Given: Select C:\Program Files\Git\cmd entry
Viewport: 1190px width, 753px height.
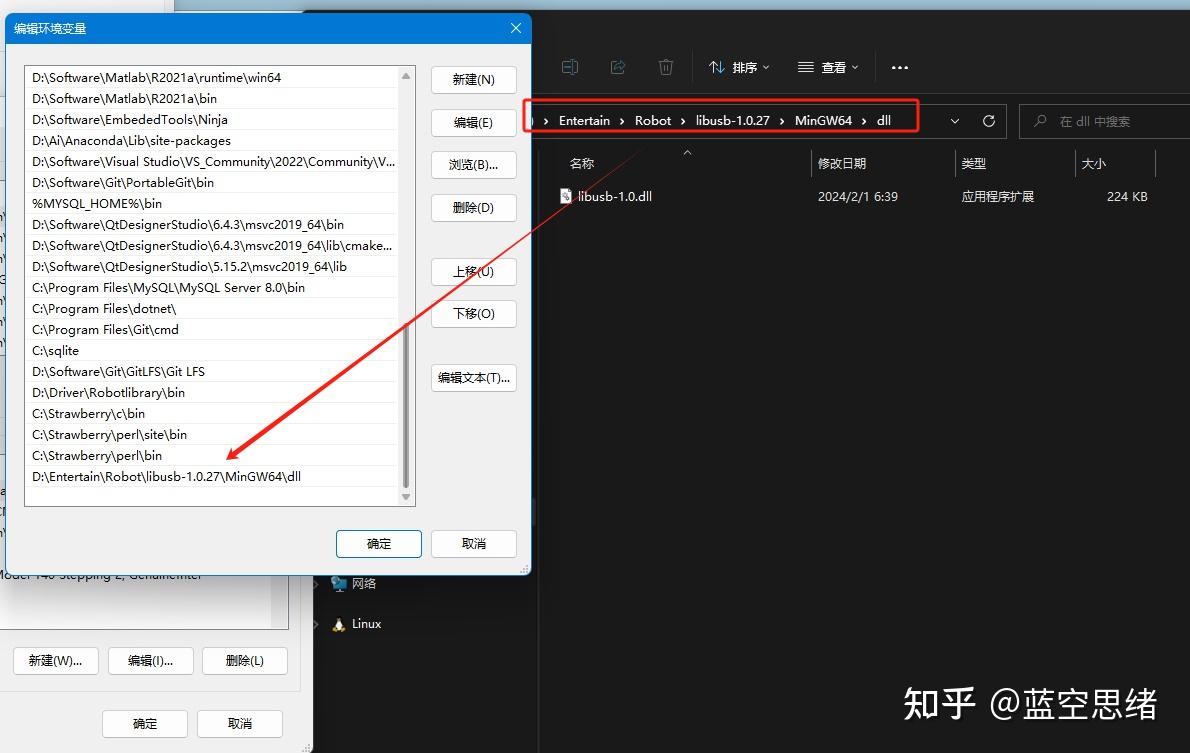Looking at the screenshot, I should tap(211, 329).
